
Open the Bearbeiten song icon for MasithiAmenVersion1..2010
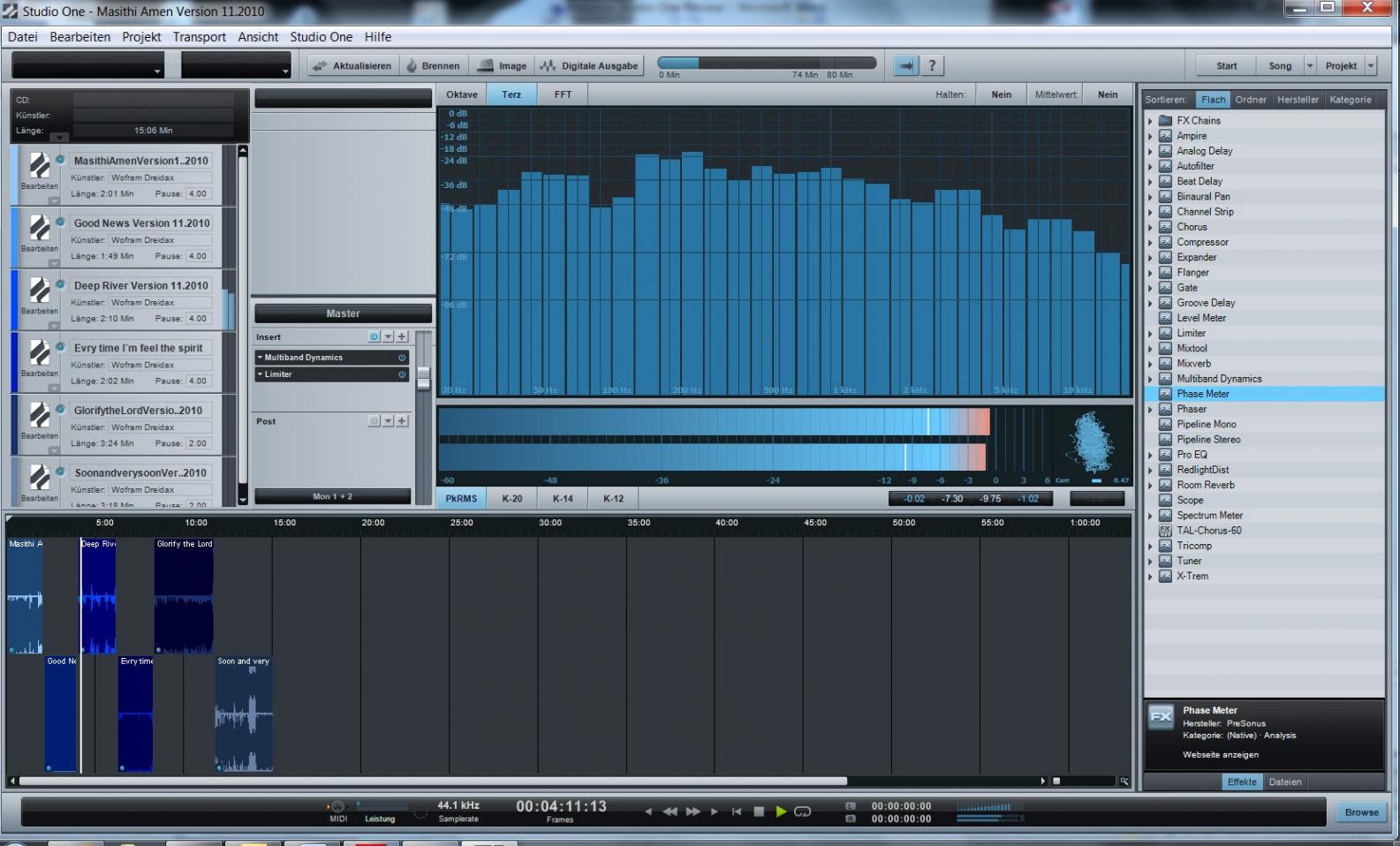pyautogui.click(x=40, y=165)
